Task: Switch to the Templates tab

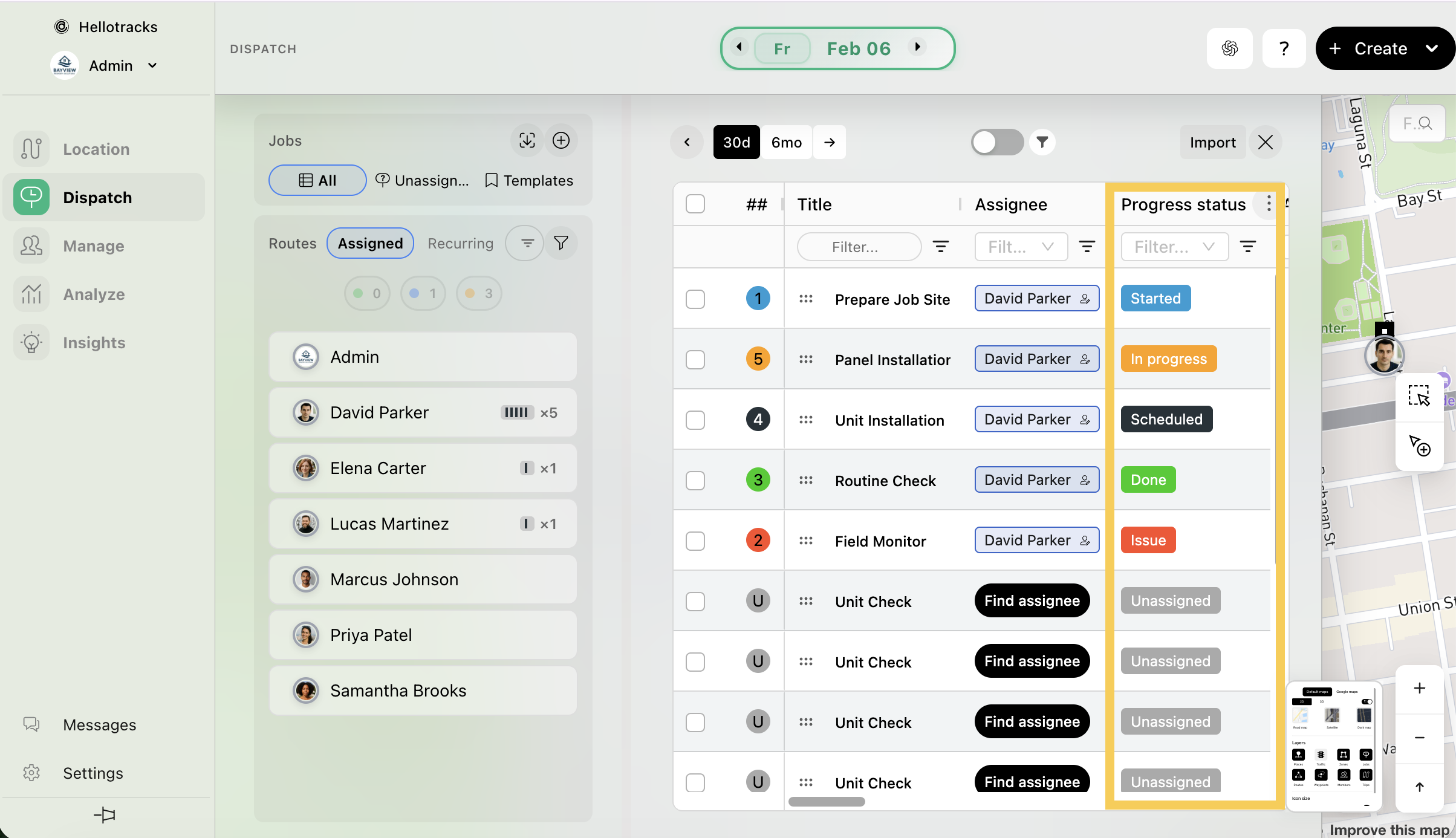Action: click(529, 180)
